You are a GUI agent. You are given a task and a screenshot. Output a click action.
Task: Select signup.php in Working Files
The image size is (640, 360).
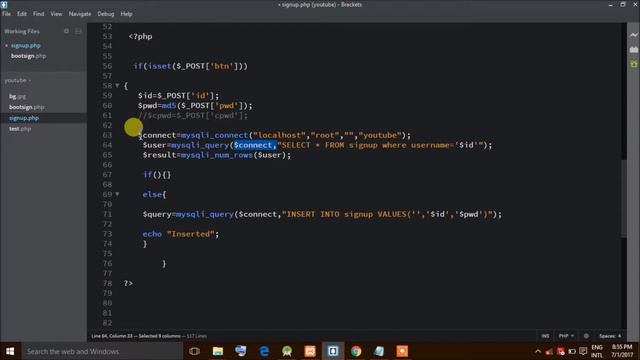point(25,46)
